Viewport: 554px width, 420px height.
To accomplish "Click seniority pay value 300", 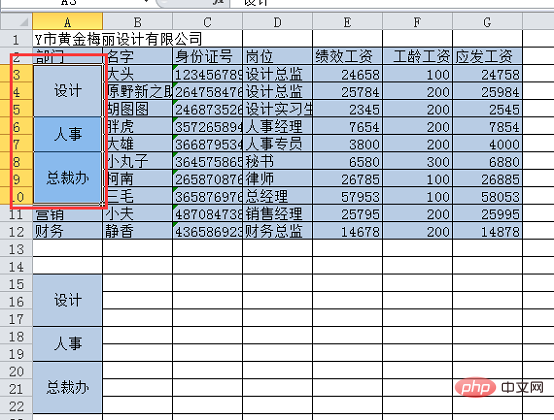I will 417,161.
